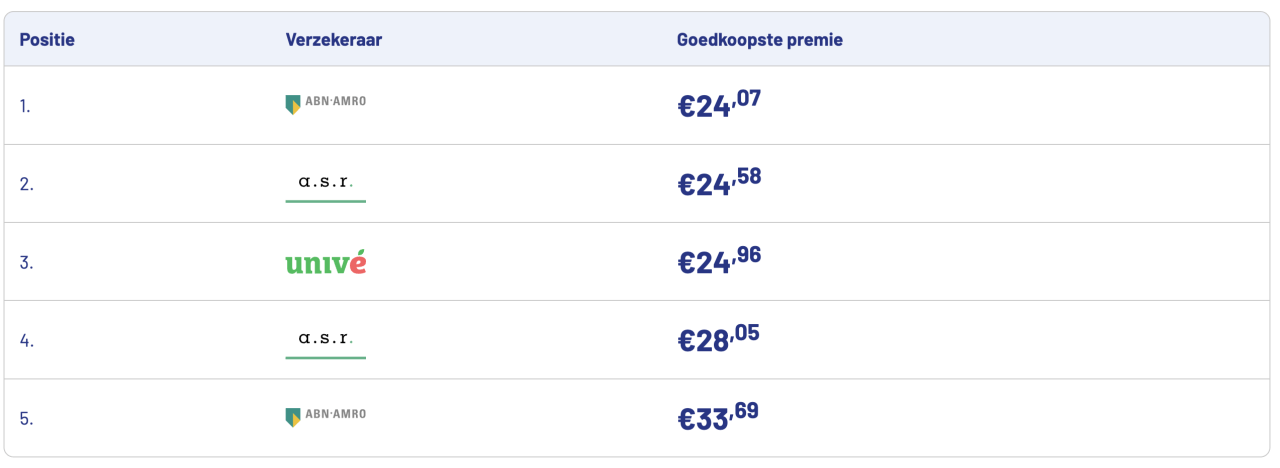Click the ABN AMRO shield icon in row 1
1280x468 pixels.
(292, 104)
